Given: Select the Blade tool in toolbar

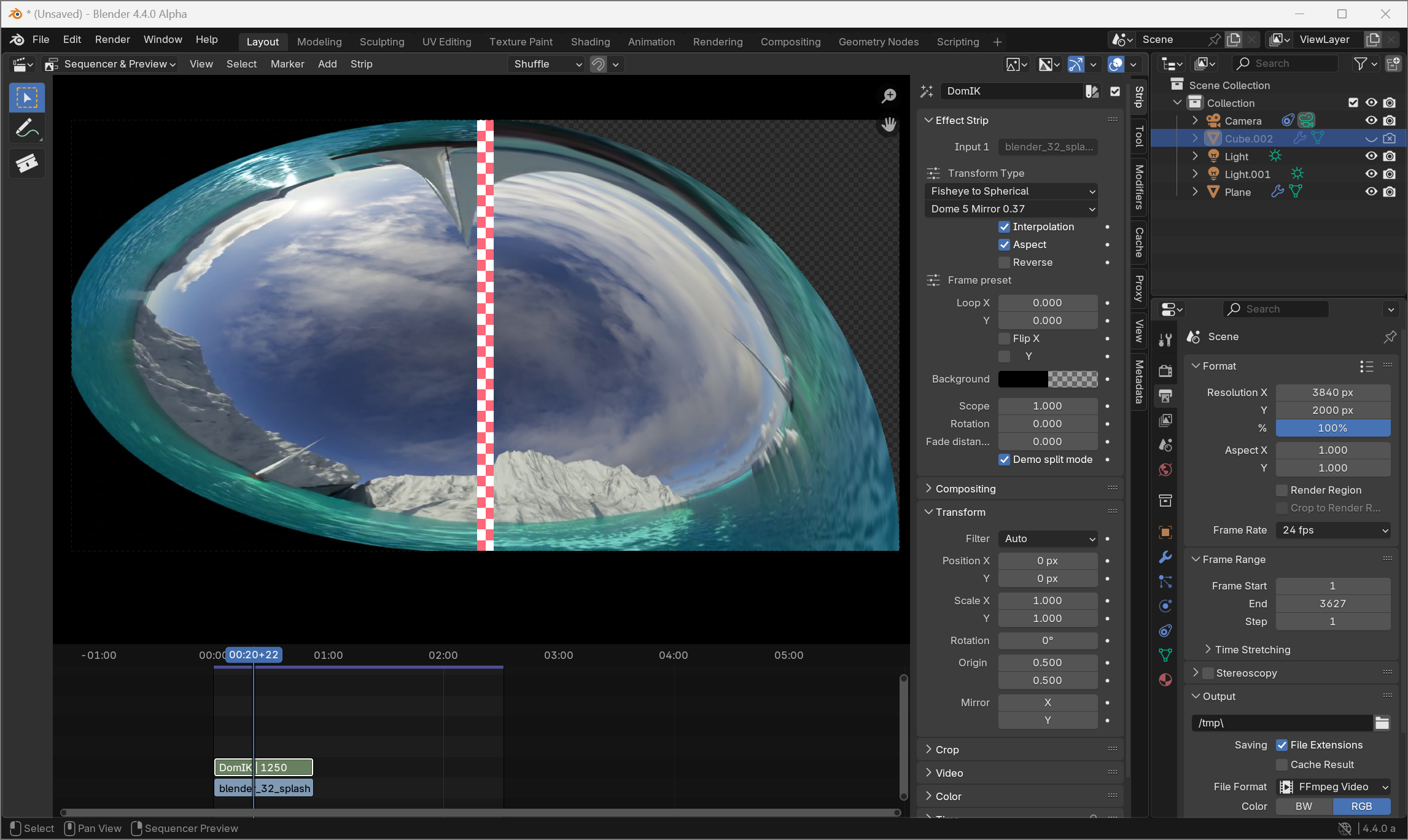Looking at the screenshot, I should (26, 163).
